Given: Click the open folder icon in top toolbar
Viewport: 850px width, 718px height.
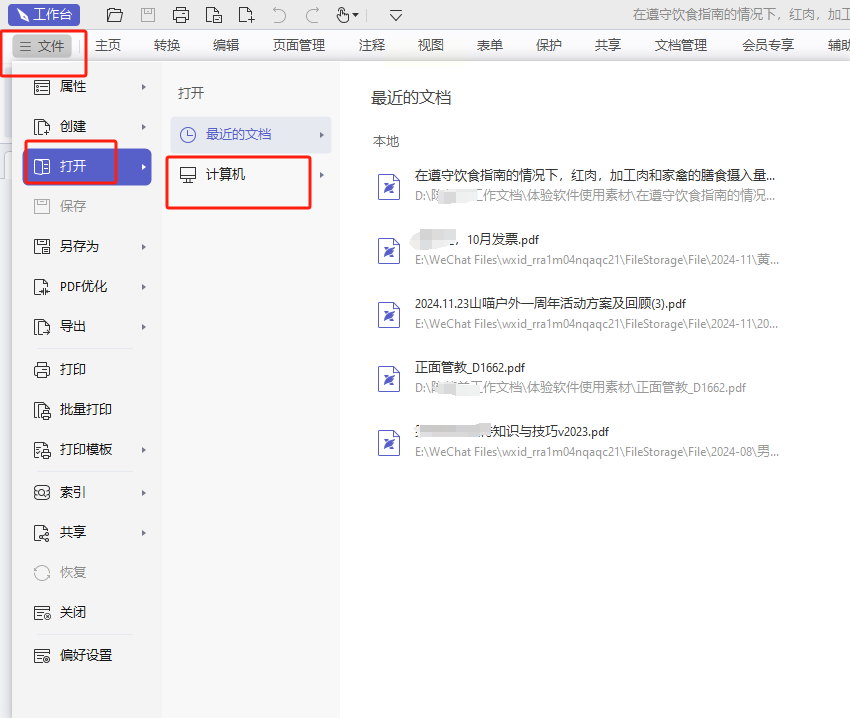Looking at the screenshot, I should [x=114, y=15].
